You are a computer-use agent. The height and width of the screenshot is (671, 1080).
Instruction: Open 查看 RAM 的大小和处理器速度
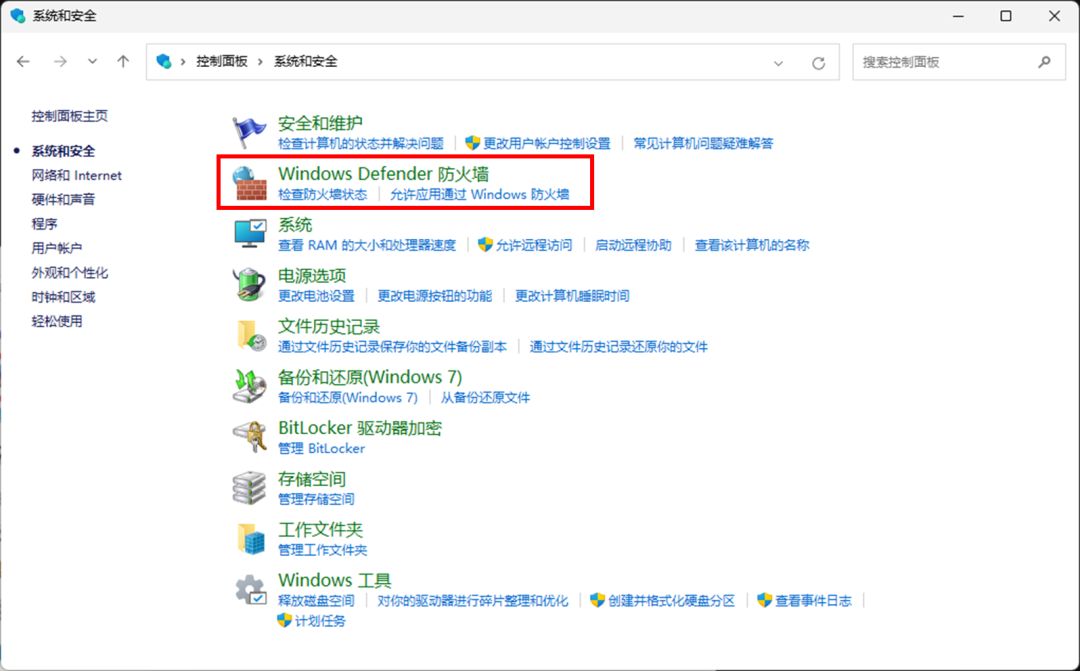(x=367, y=245)
